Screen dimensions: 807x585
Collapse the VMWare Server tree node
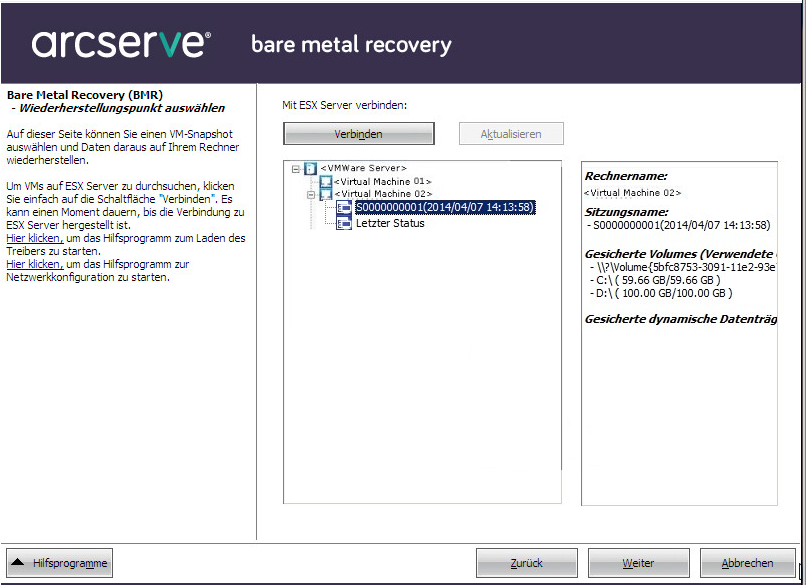(x=295, y=169)
